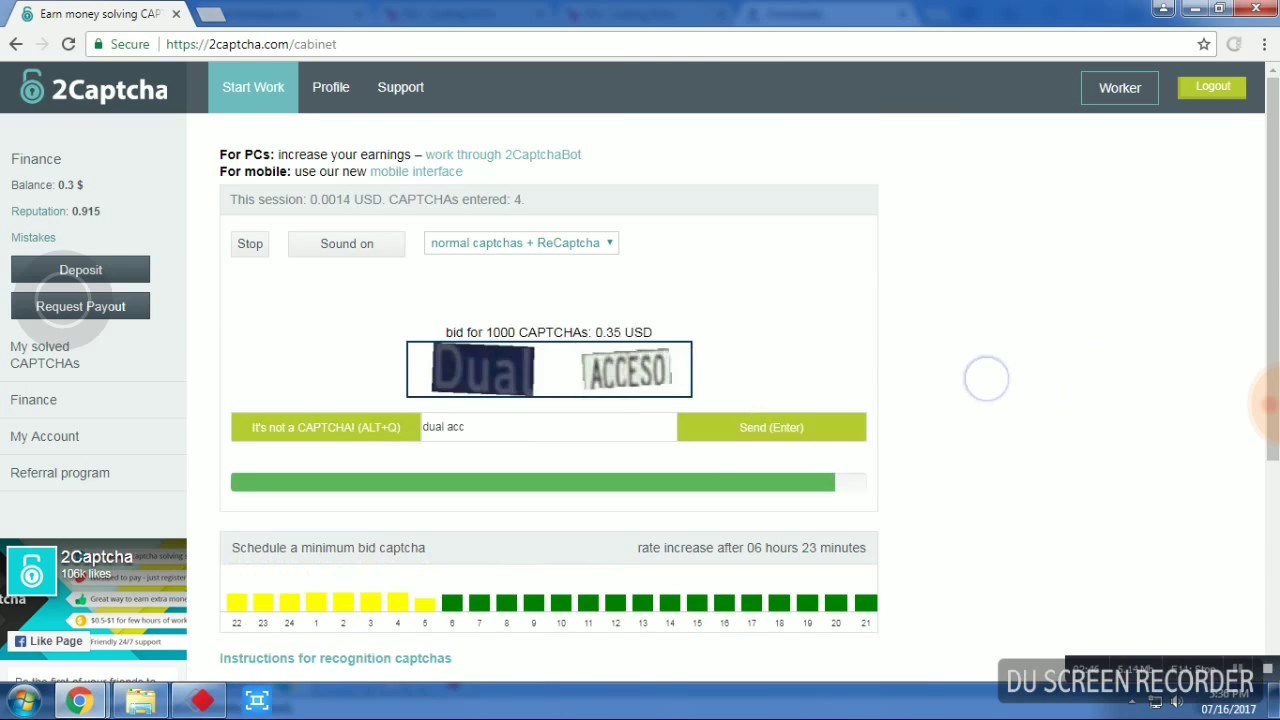Click the page vertical scrollbar
Image resolution: width=1280 pixels, height=720 pixels.
(1272, 270)
